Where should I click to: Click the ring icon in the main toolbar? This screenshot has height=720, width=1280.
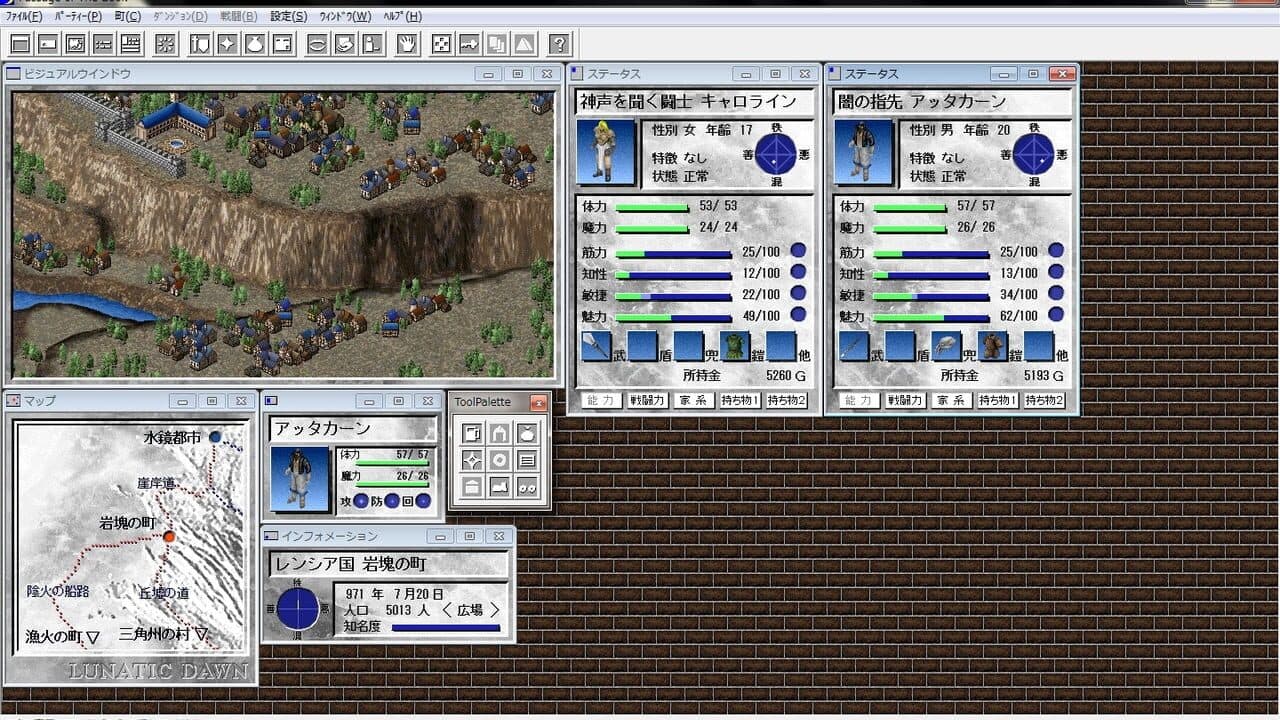(318, 44)
